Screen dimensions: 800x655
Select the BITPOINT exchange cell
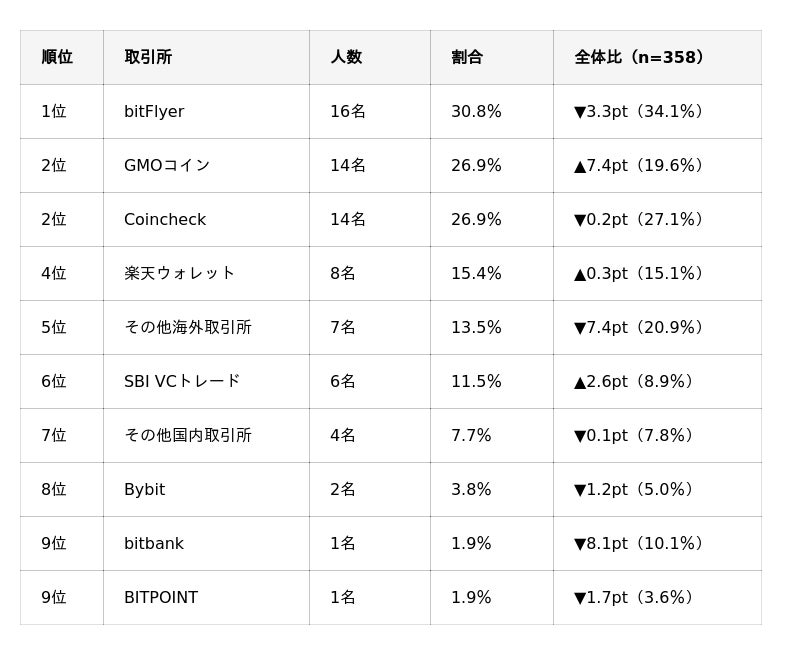coord(161,598)
